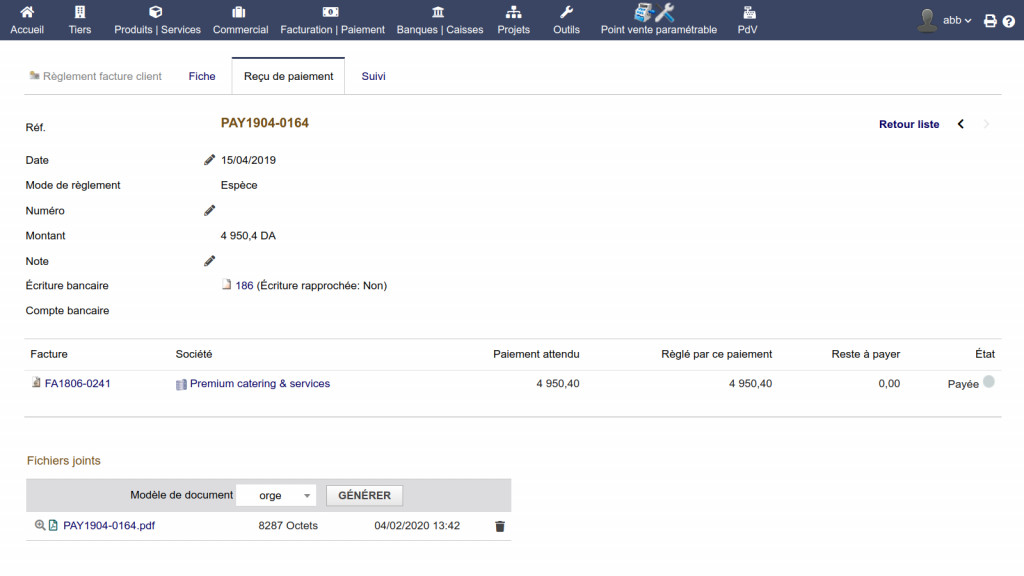
Task: Switch to the Fiche tab
Action: pyautogui.click(x=202, y=76)
